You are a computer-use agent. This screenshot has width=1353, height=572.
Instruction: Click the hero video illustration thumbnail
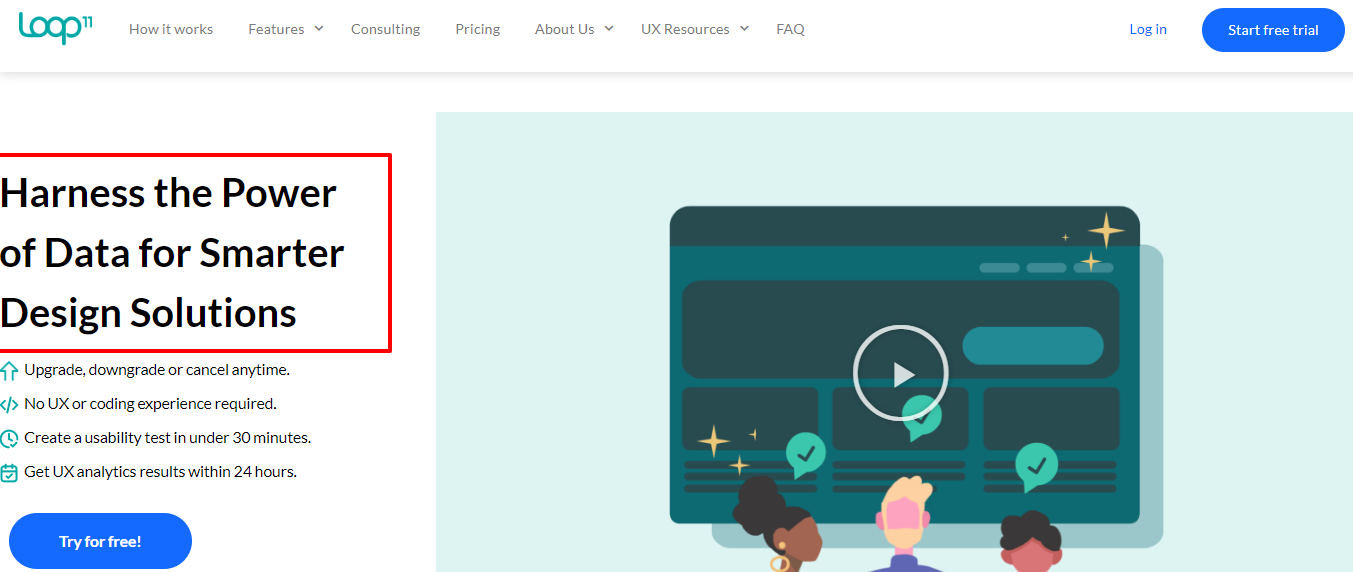click(x=894, y=342)
